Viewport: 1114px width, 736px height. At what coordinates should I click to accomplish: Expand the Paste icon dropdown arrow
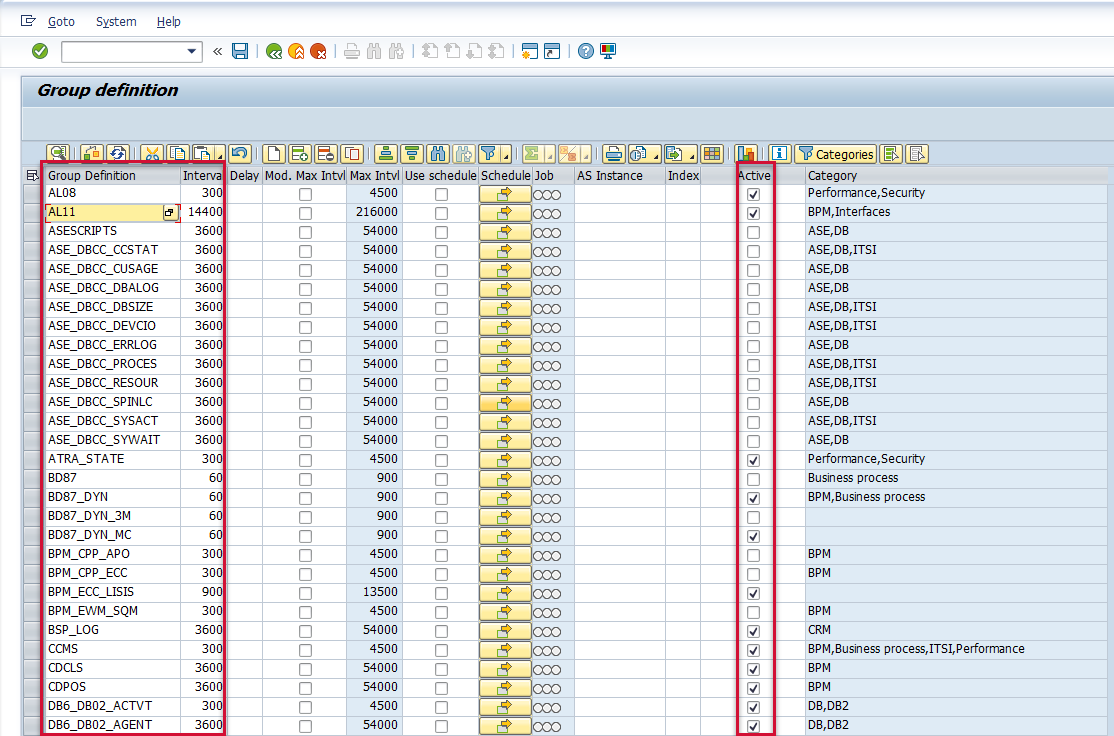219,157
